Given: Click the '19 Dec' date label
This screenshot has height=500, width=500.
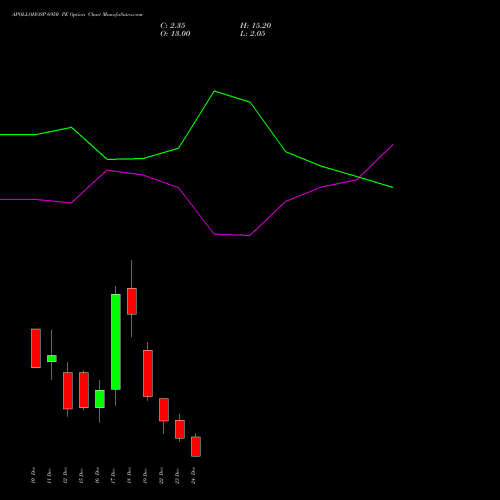Looking at the screenshot, I should 145,475.
